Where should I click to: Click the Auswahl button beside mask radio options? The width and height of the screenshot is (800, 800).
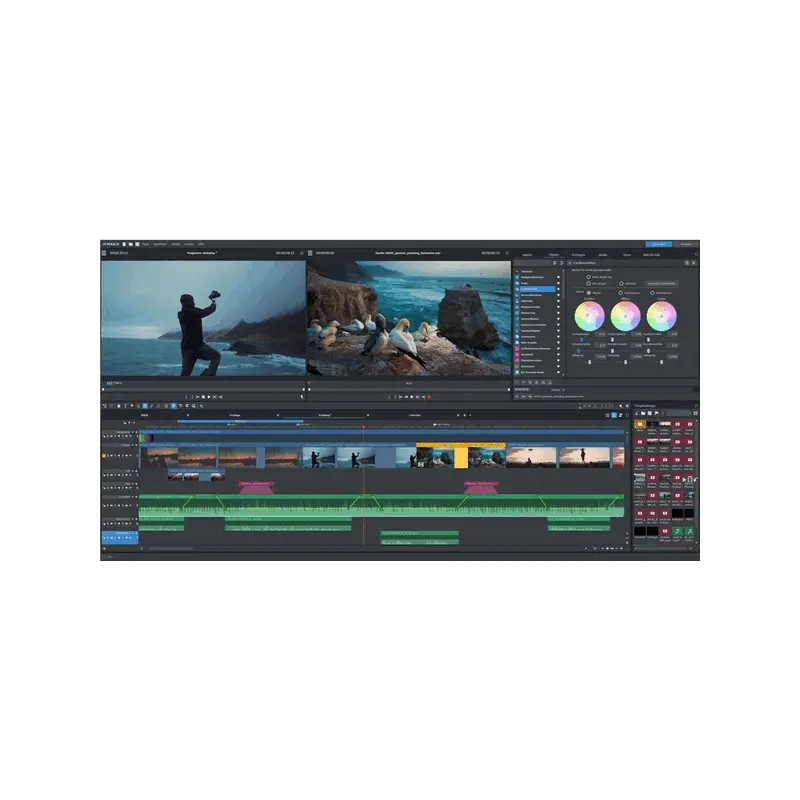pos(662,283)
